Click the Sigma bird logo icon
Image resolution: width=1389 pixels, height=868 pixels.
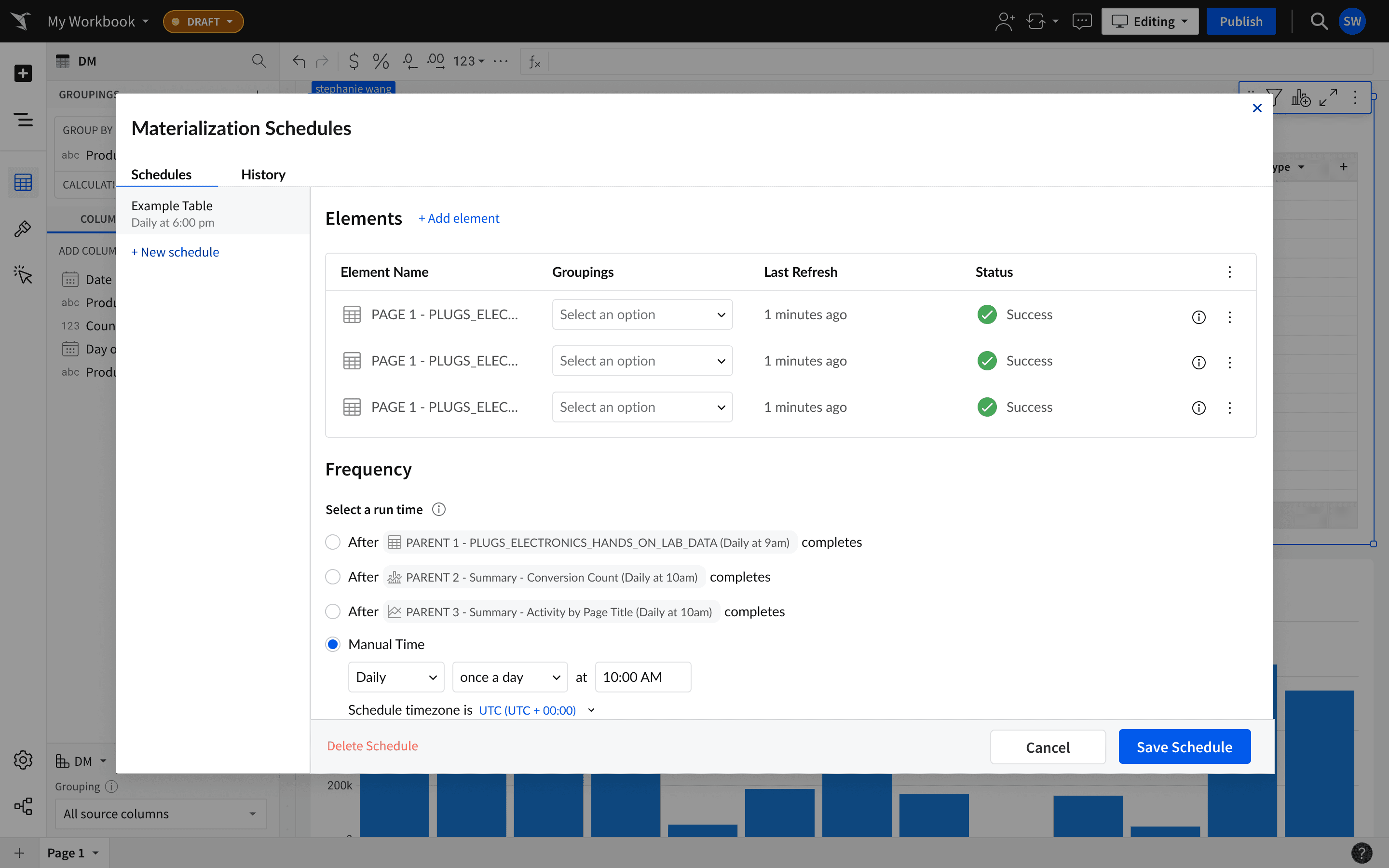21,21
